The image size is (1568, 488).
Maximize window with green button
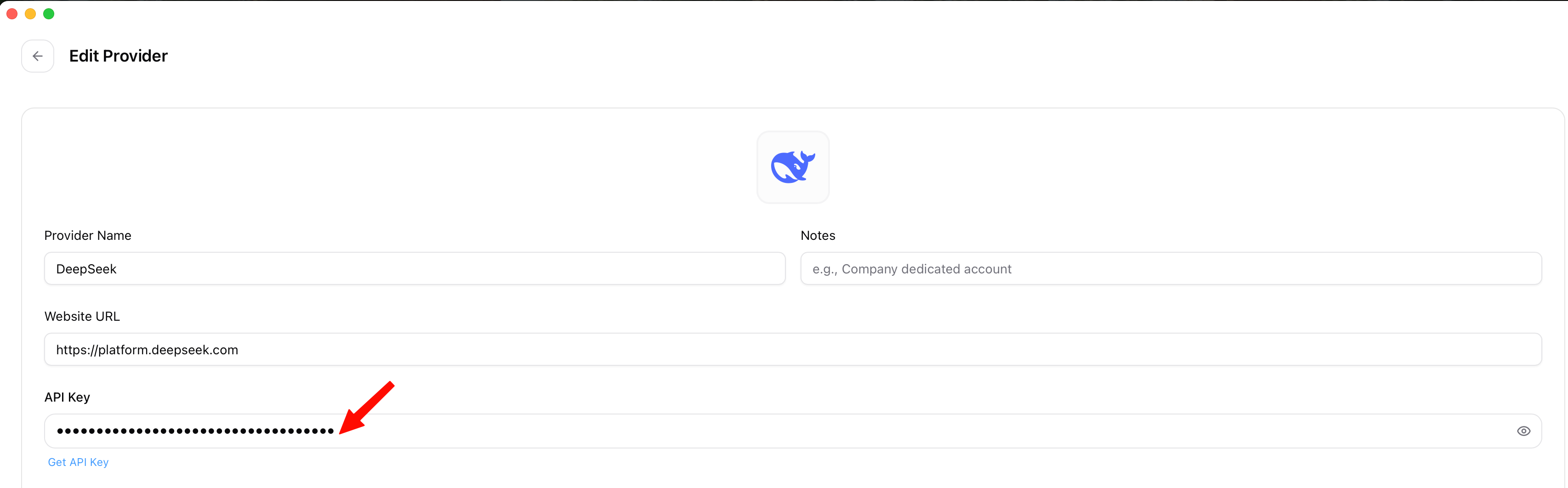pos(49,13)
